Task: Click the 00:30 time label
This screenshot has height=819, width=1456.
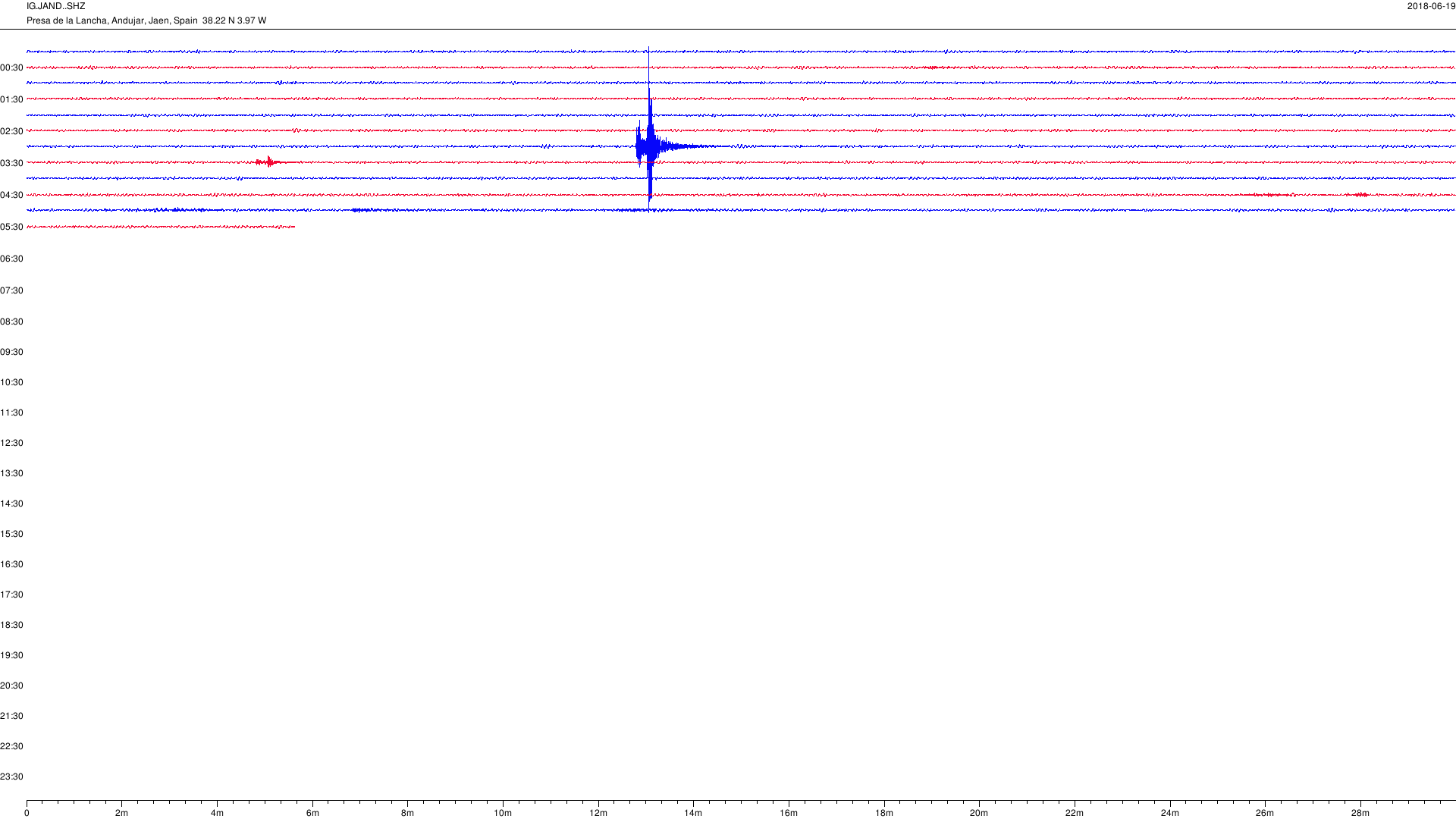Action: pos(11,67)
